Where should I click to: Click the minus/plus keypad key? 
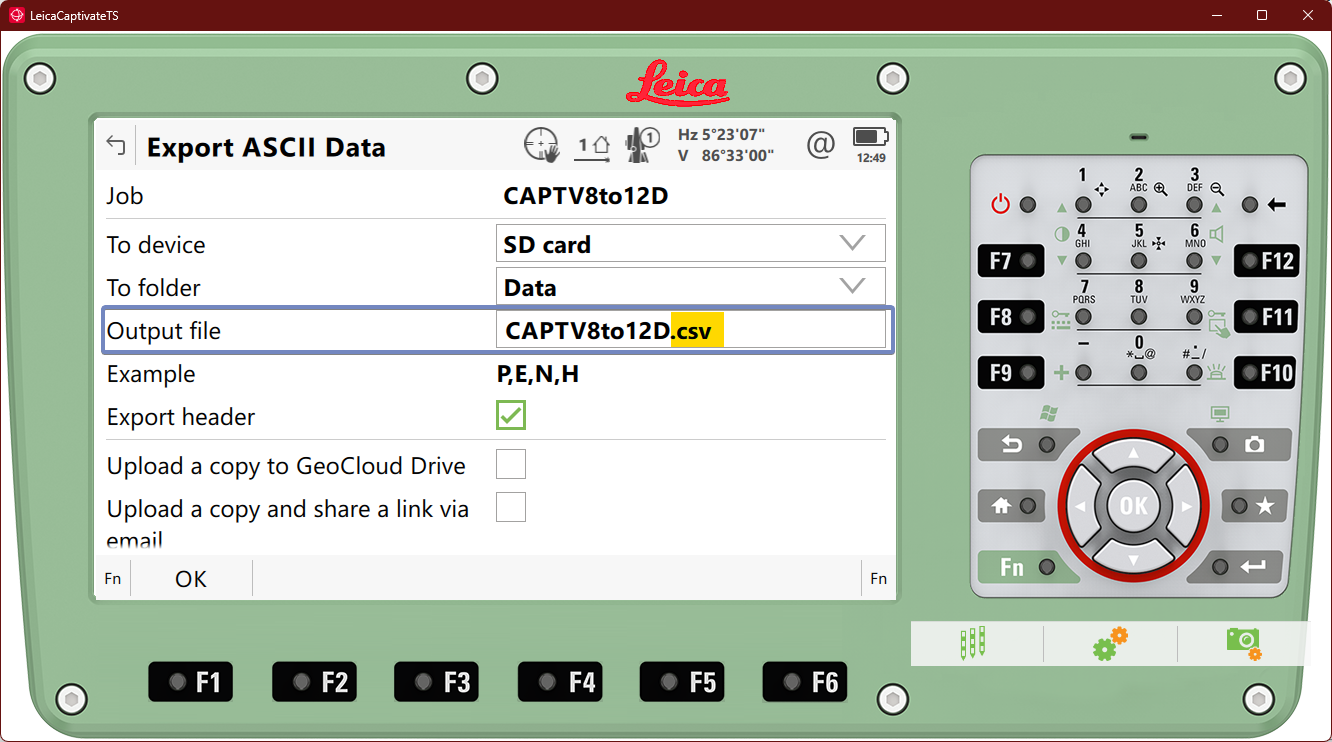1083,373
